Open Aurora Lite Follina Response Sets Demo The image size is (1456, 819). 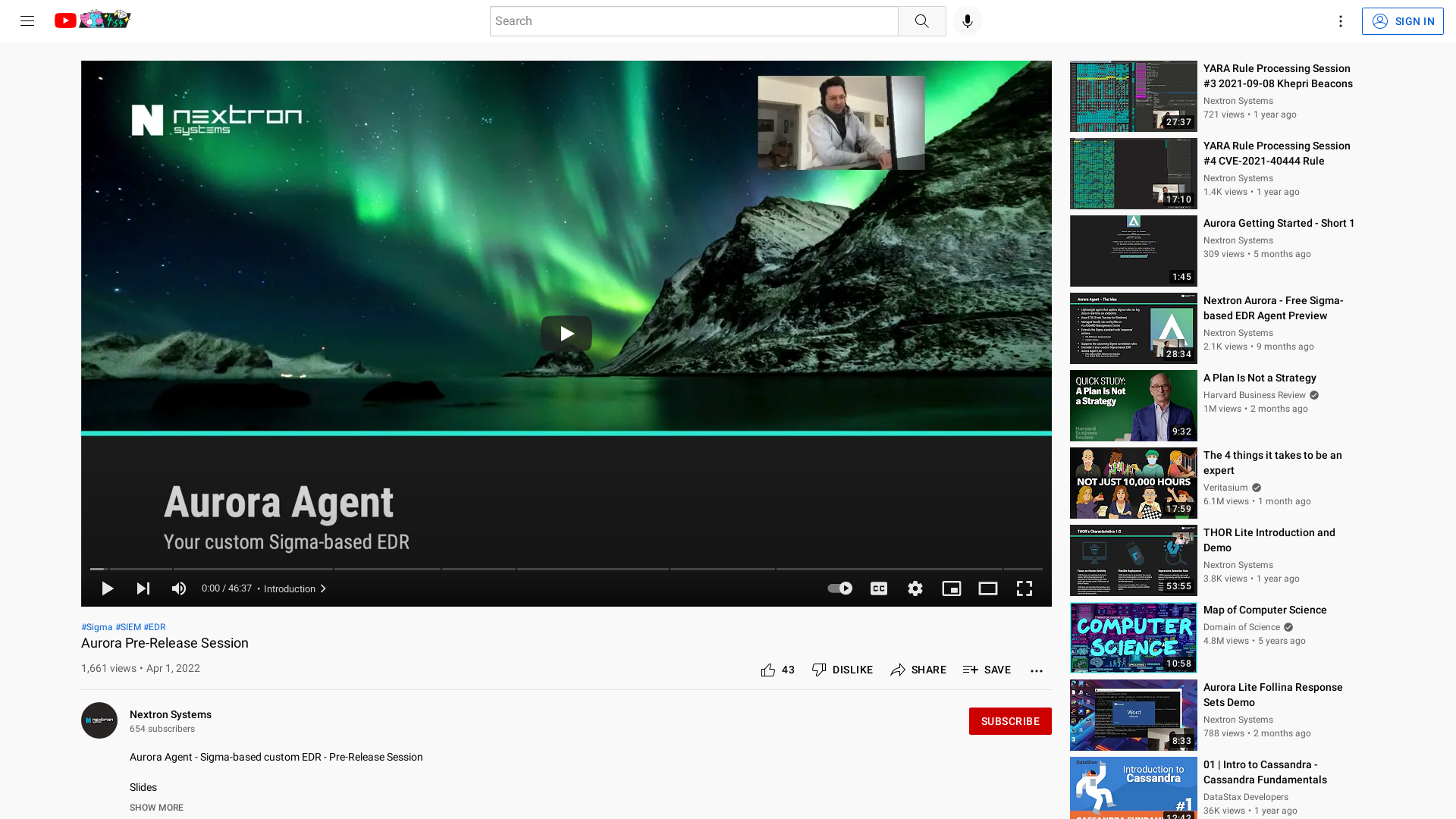pyautogui.click(x=1272, y=695)
